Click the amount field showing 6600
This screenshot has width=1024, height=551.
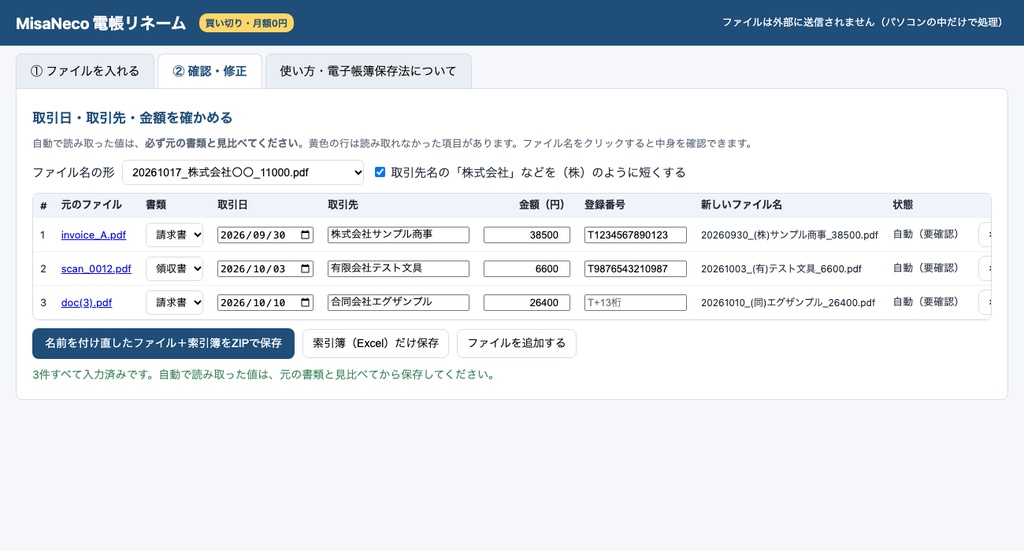click(x=526, y=269)
